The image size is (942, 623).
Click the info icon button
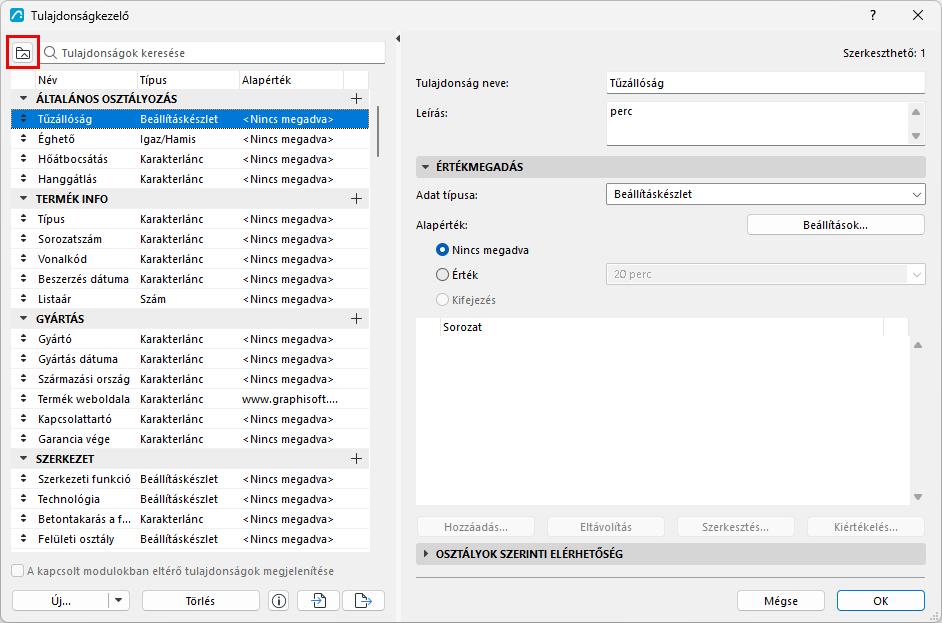coord(279,601)
